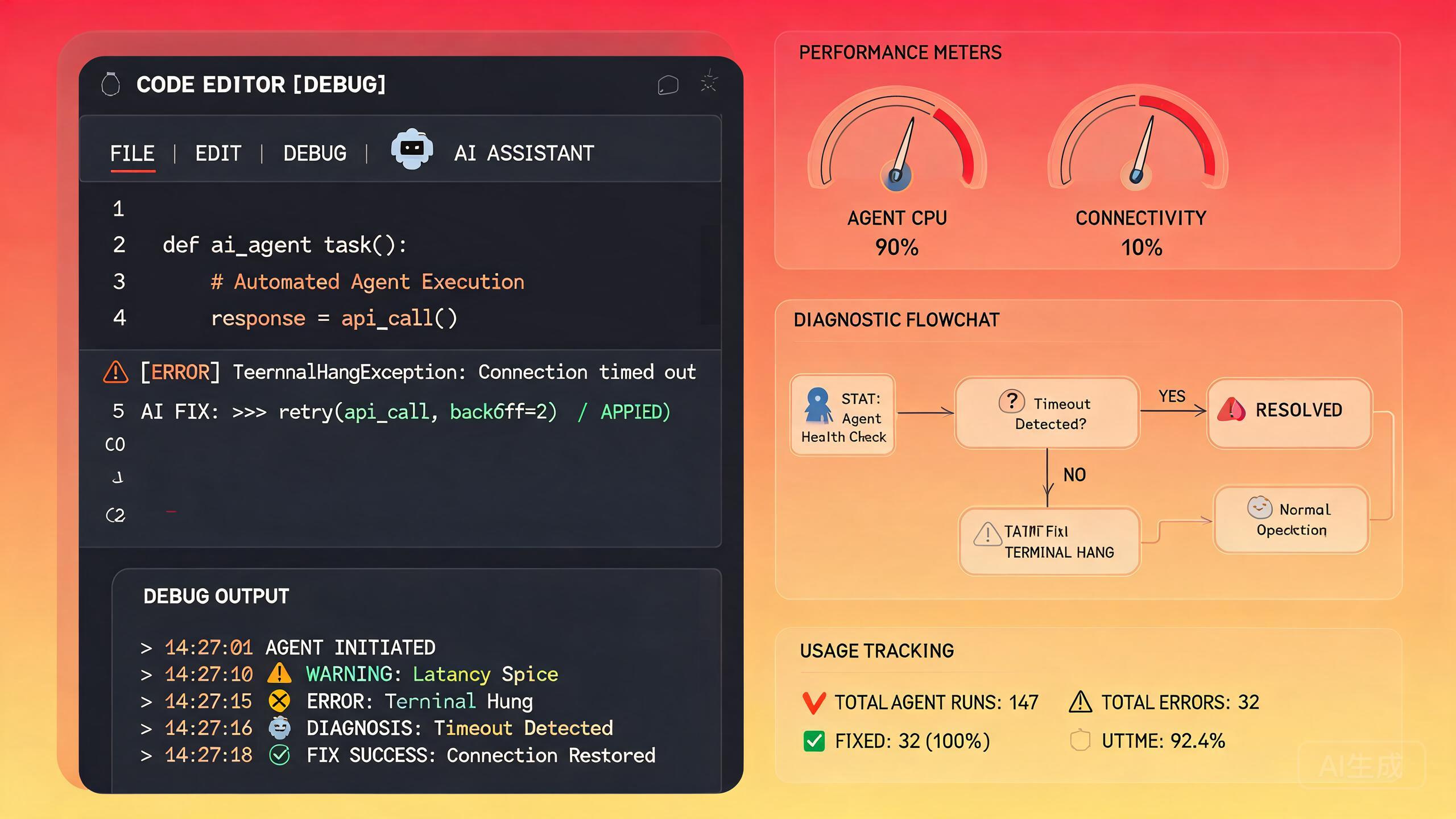This screenshot has width=1456, height=819.
Task: Click 'FIX SUCCESS: Connection Restored' log text
Action: [x=481, y=755]
